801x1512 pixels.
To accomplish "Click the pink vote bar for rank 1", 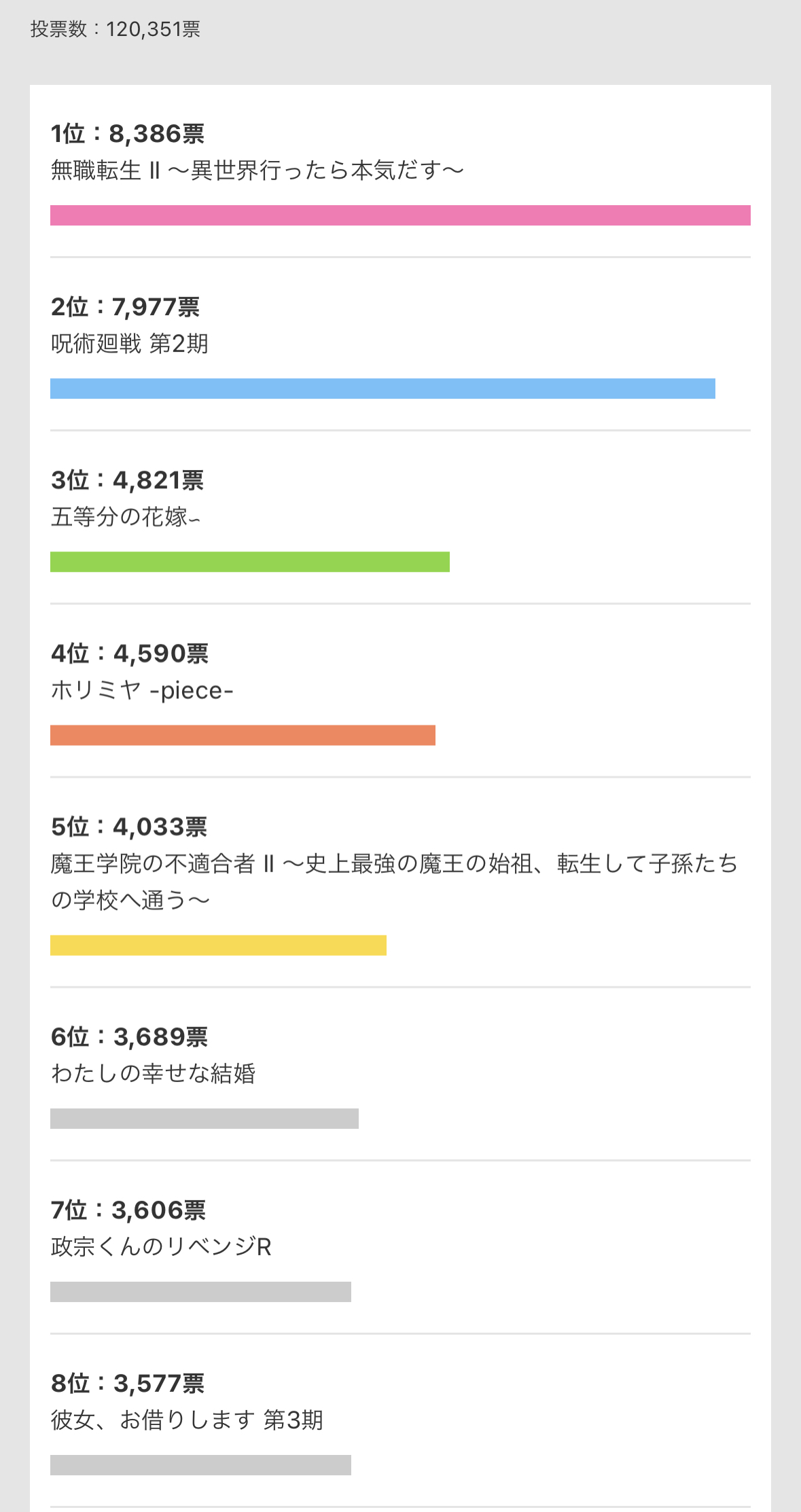I will point(400,215).
